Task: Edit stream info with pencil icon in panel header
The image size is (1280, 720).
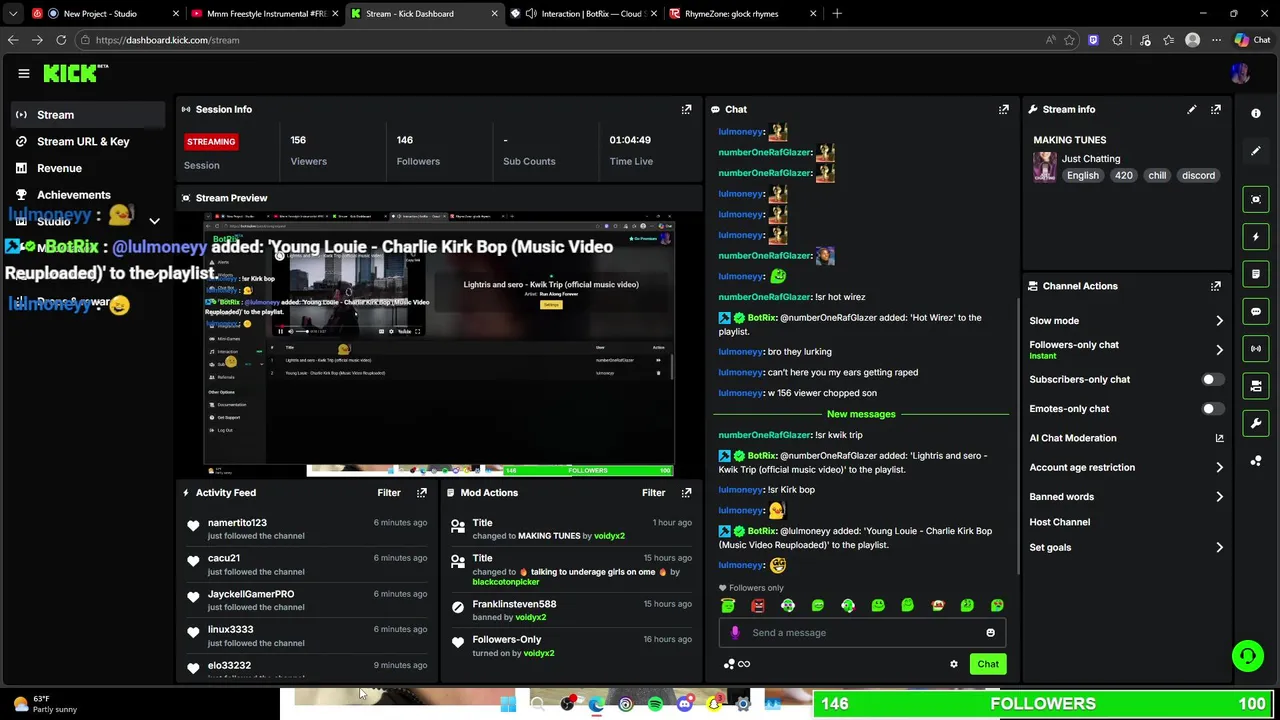Action: (1191, 109)
